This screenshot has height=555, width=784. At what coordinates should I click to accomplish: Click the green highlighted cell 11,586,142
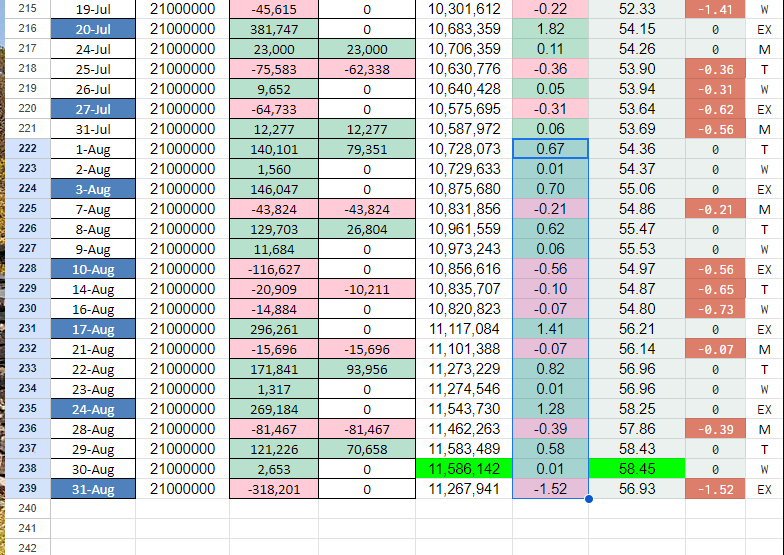[464, 469]
